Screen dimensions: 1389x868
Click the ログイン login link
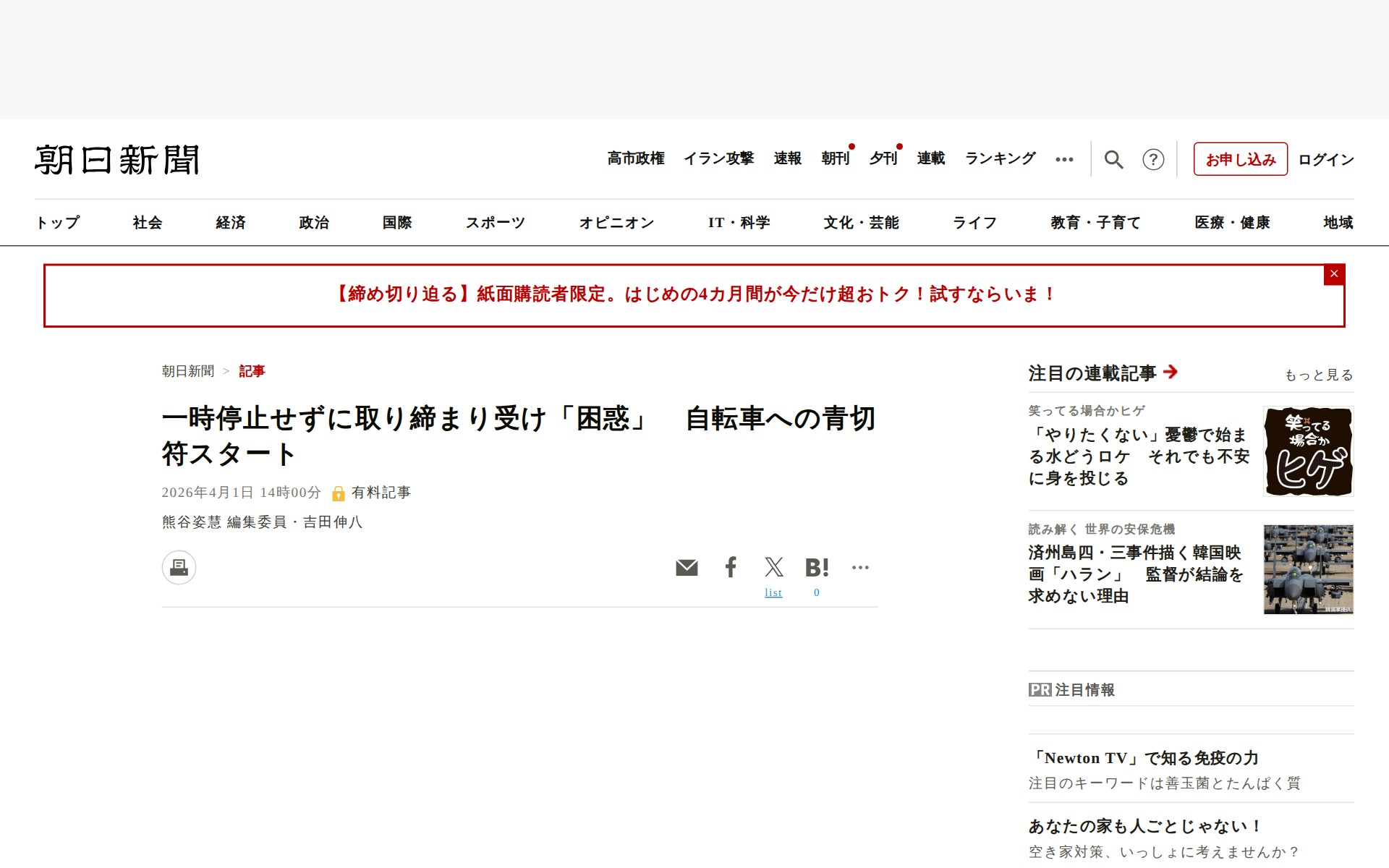pyautogui.click(x=1326, y=159)
